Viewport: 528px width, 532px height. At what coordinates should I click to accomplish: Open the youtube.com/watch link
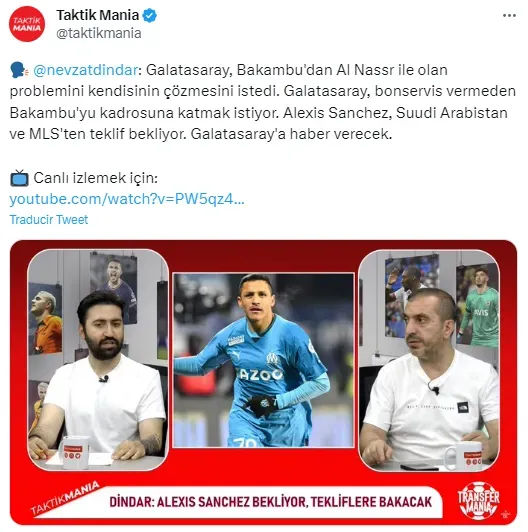click(127, 199)
